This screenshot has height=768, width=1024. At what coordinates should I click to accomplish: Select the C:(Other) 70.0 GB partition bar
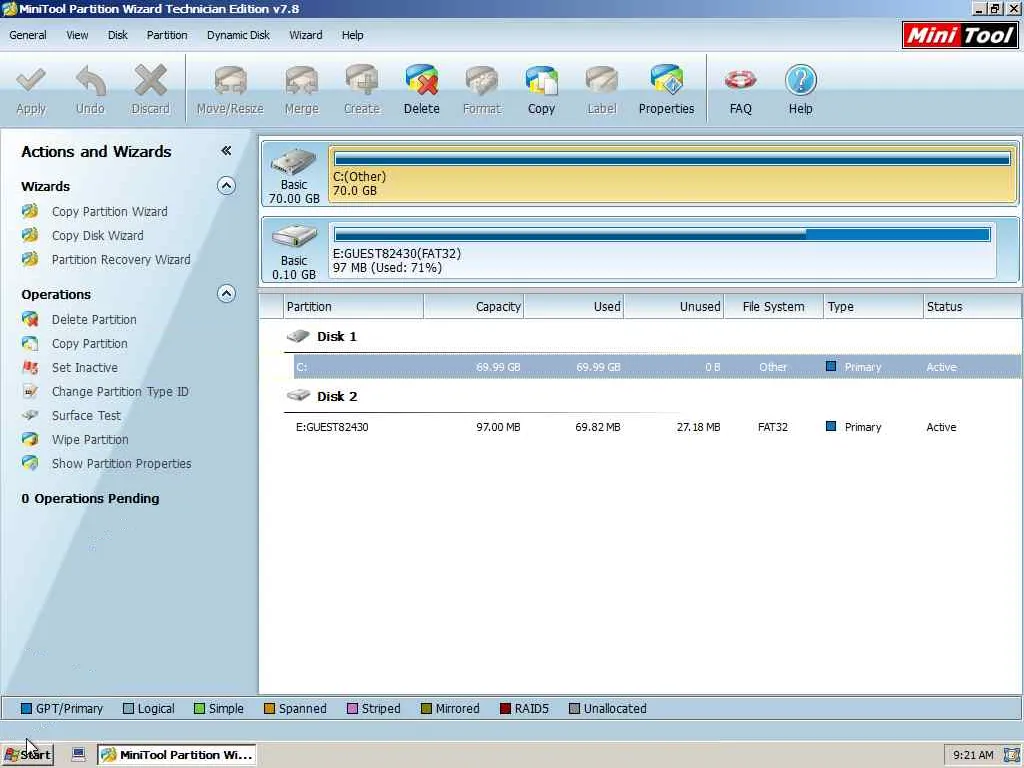673,174
